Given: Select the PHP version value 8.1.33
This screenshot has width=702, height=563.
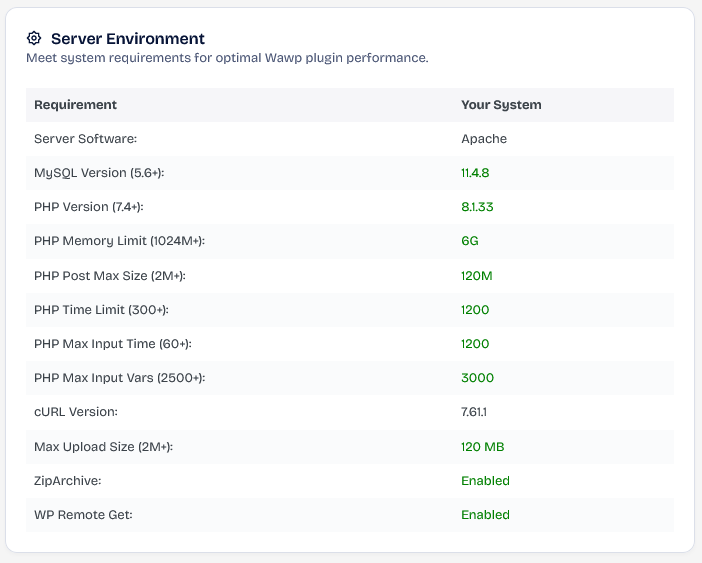Looking at the screenshot, I should click(x=477, y=207).
